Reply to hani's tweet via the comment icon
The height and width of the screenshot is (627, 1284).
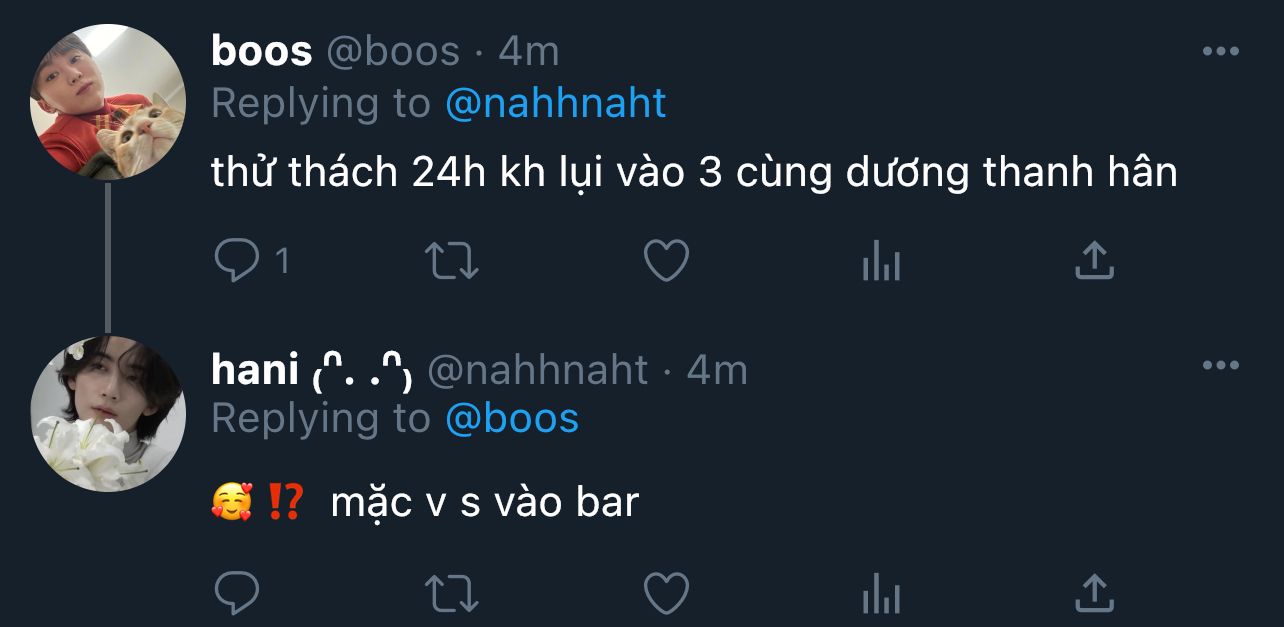[237, 593]
